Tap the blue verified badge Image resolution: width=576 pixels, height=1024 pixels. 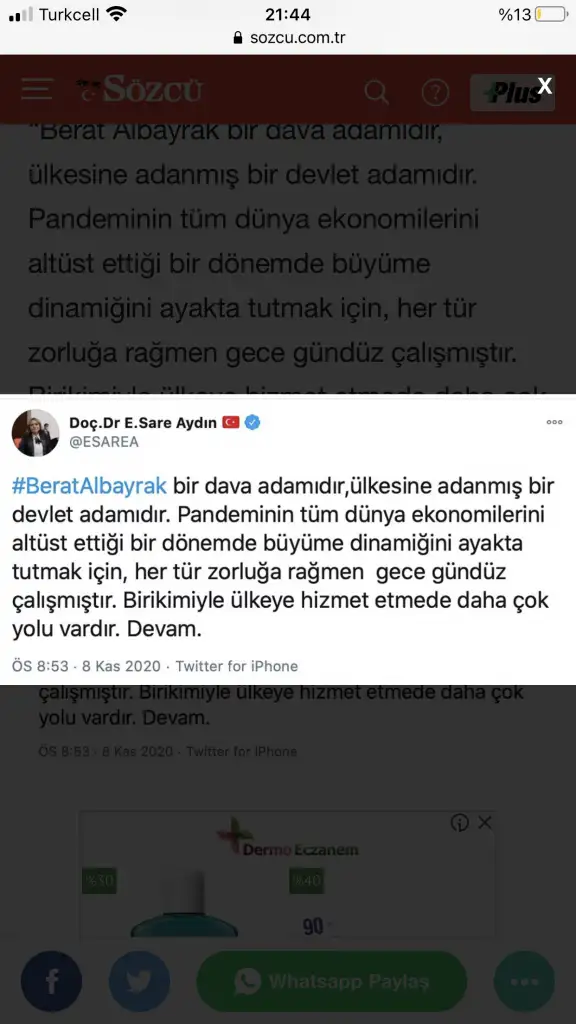point(253,423)
